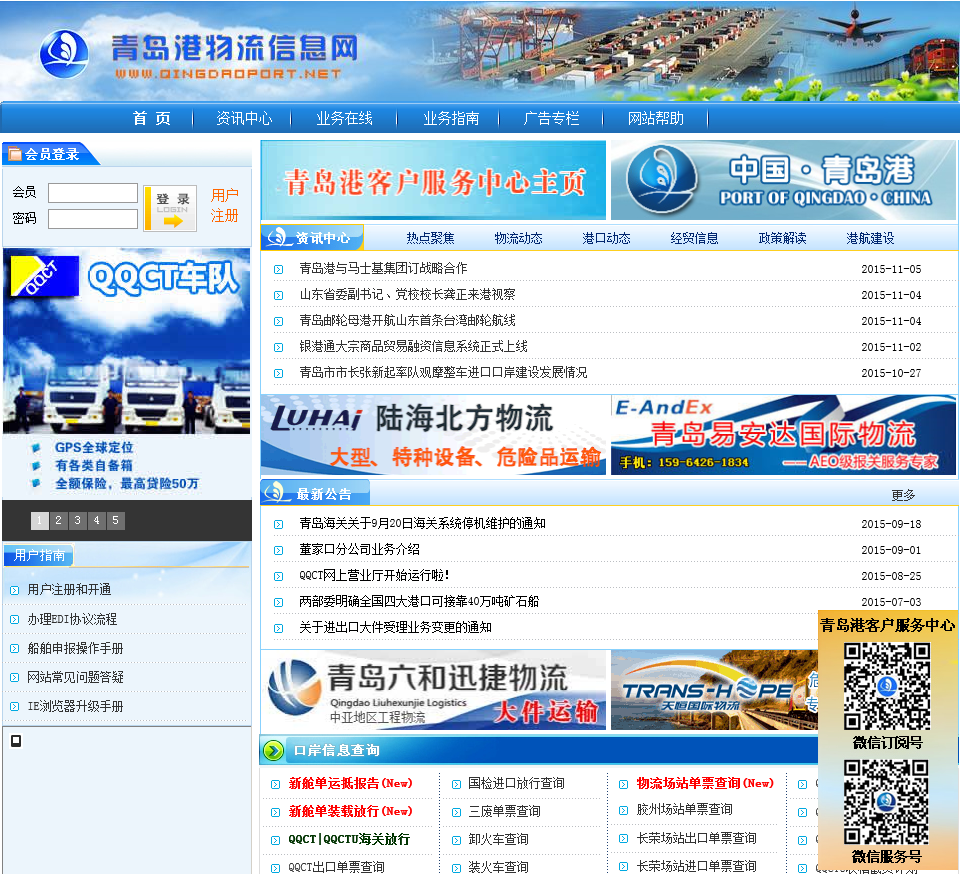Switch banner to slide 1
961x874 pixels.
pyautogui.click(x=39, y=520)
